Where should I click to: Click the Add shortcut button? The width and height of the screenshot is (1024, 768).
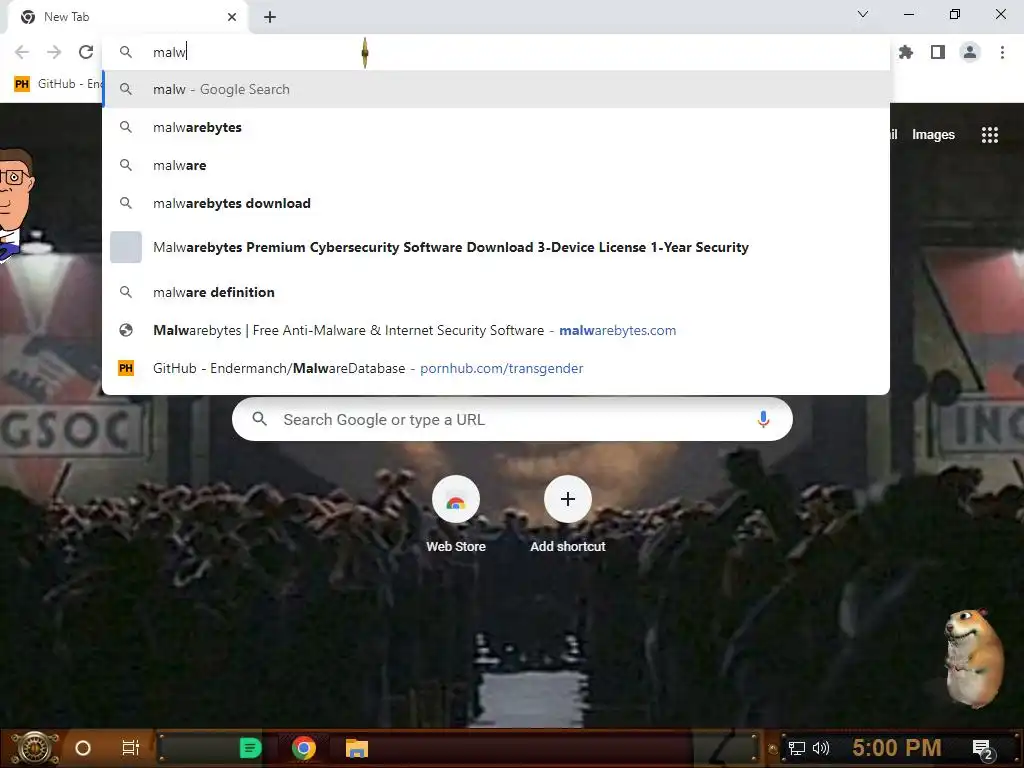(x=568, y=515)
